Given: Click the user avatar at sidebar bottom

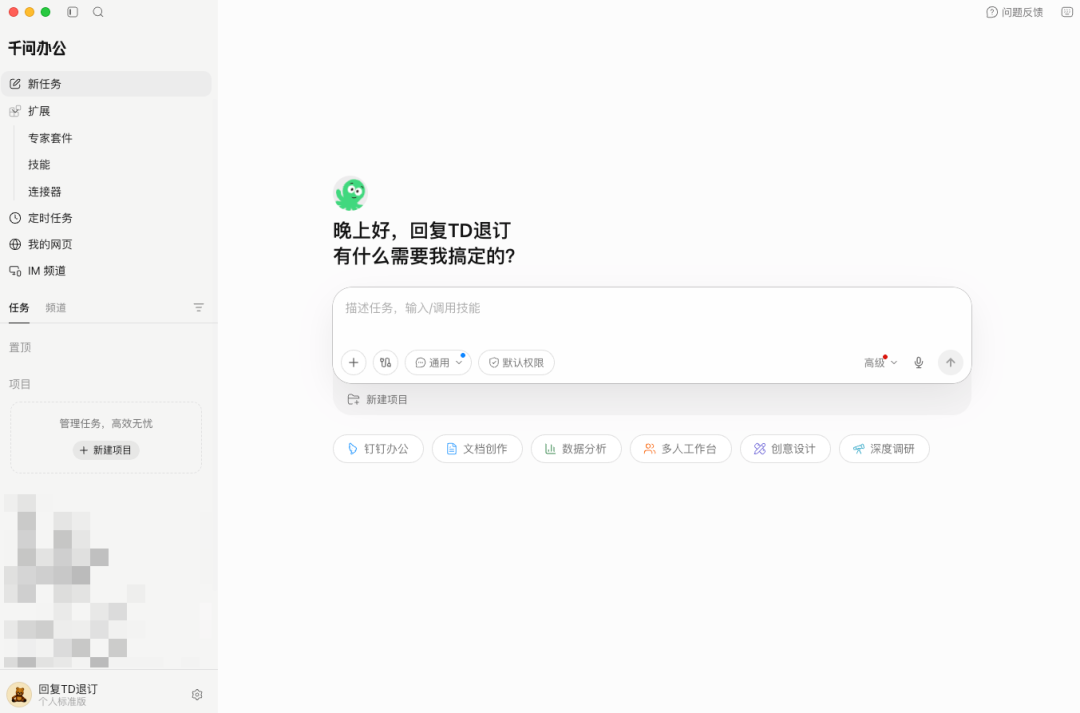Looking at the screenshot, I should 19,694.
